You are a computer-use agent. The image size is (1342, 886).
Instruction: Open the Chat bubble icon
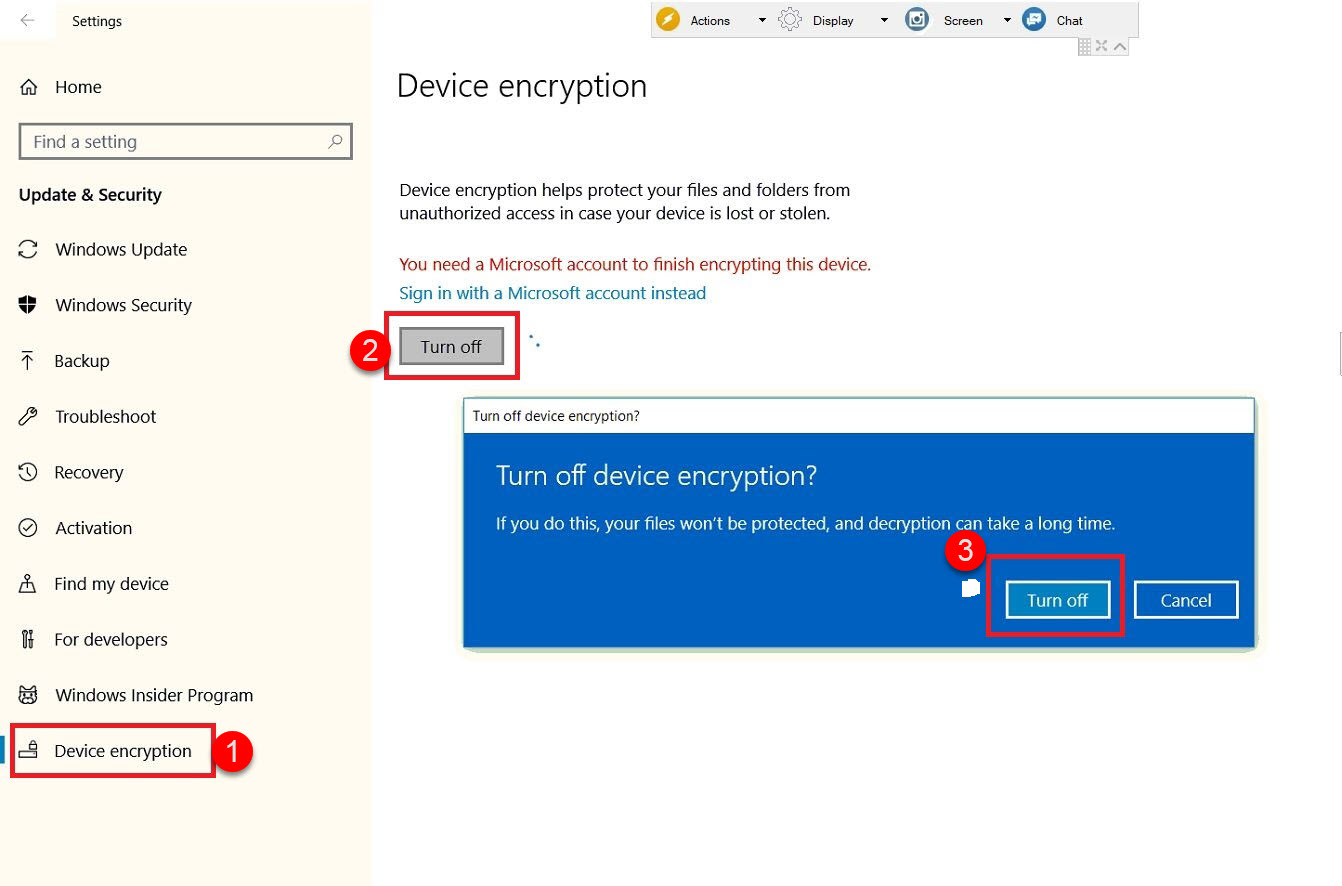1035,20
